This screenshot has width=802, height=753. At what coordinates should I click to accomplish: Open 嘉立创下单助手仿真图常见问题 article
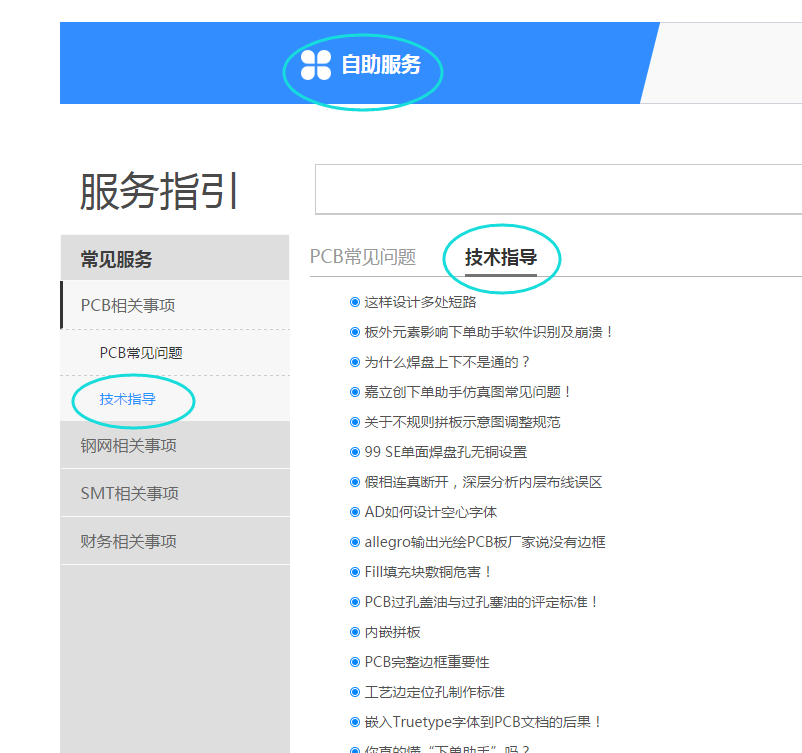(x=467, y=392)
